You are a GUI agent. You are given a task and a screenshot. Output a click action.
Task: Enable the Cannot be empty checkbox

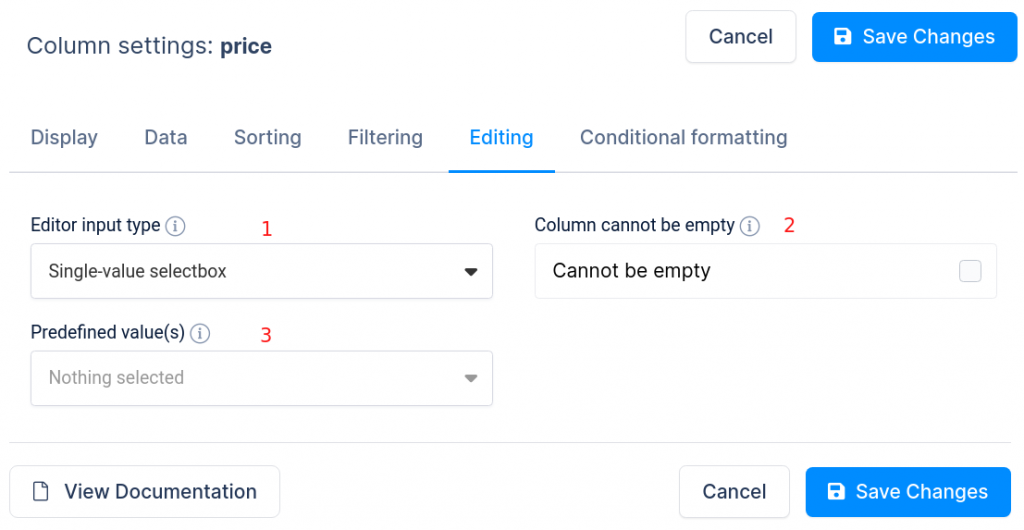click(970, 271)
